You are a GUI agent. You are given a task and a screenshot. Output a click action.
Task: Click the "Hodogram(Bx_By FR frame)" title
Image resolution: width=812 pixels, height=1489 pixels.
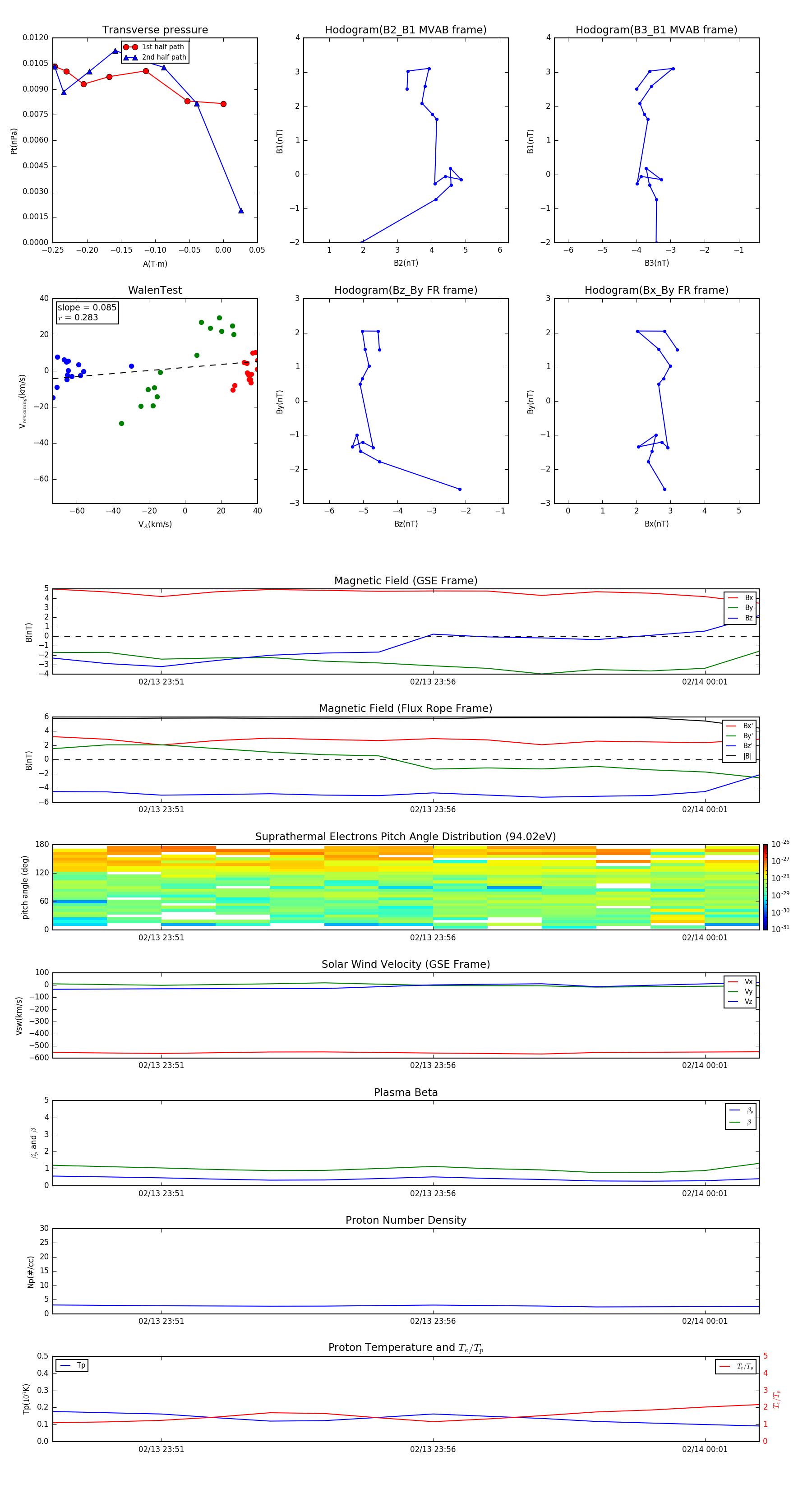click(x=656, y=290)
